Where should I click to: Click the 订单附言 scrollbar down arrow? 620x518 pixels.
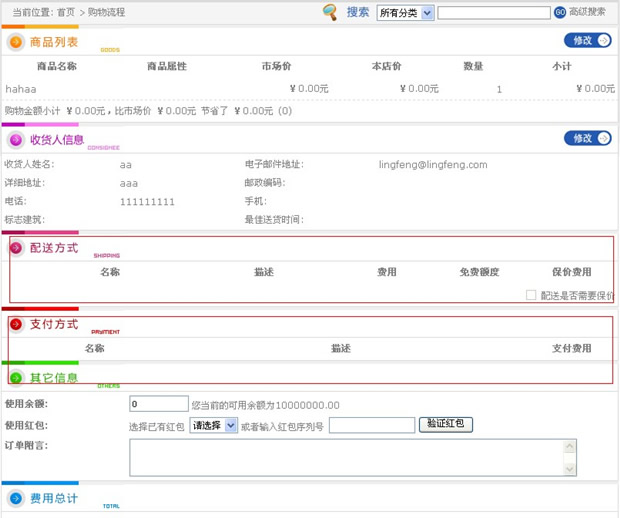coord(570,469)
